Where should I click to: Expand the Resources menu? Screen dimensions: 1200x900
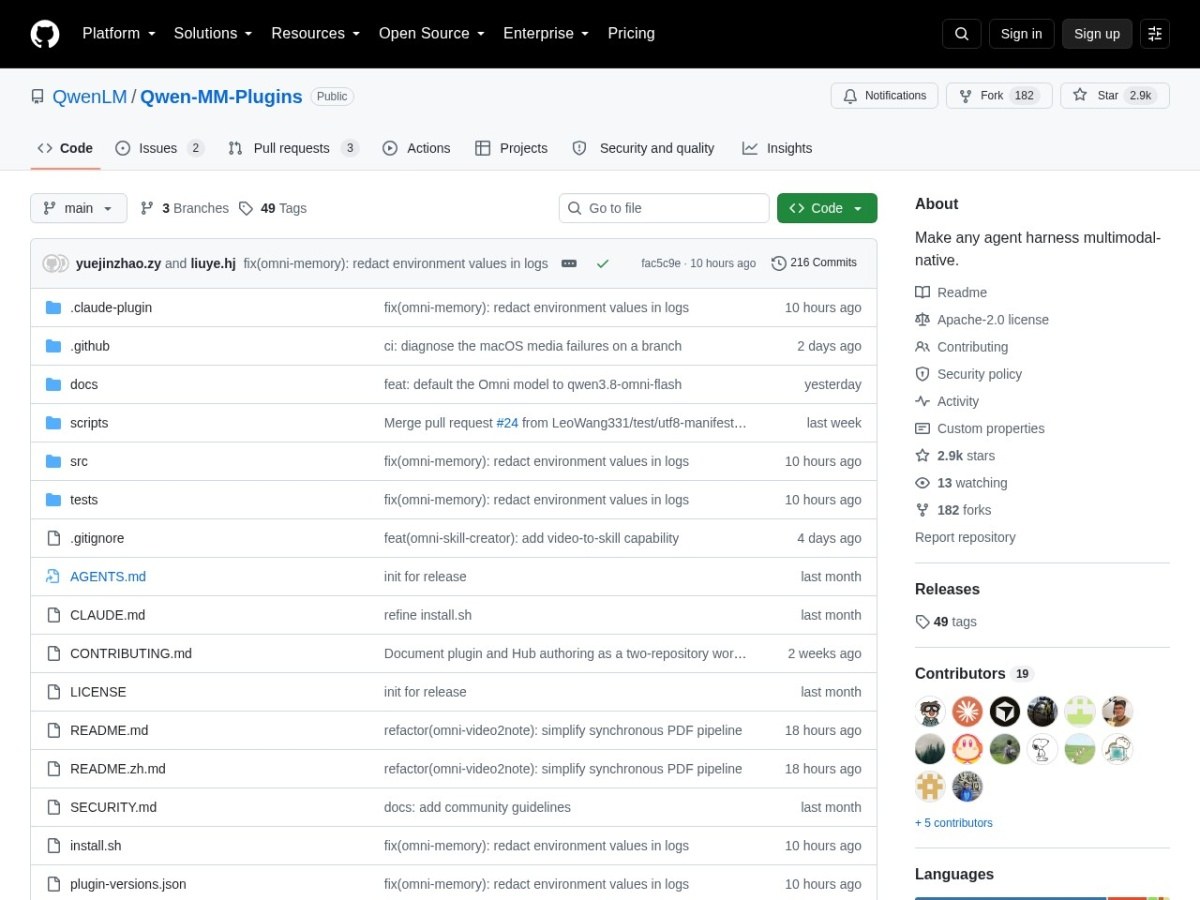tap(315, 33)
